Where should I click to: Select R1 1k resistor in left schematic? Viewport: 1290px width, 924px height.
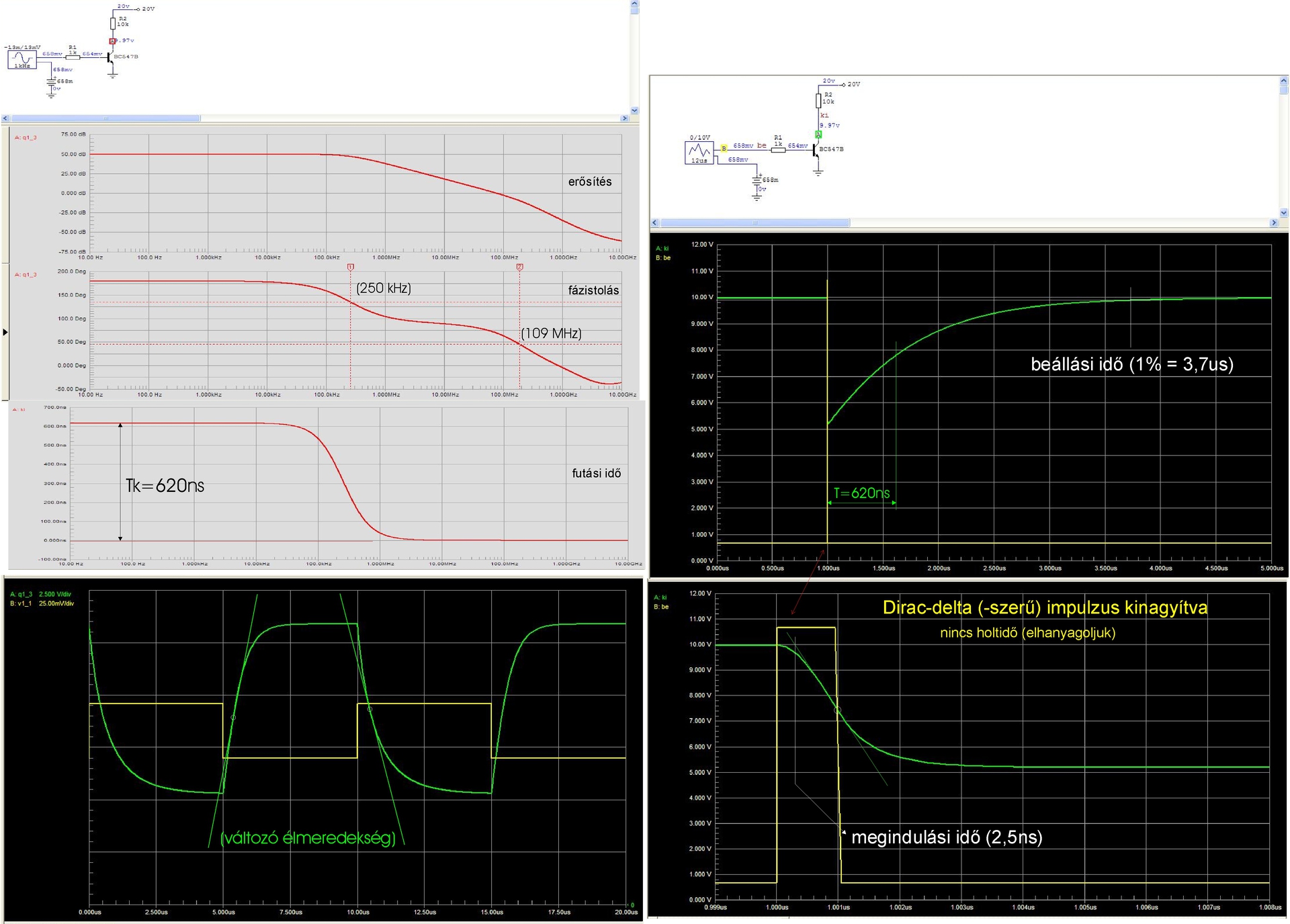click(x=73, y=56)
